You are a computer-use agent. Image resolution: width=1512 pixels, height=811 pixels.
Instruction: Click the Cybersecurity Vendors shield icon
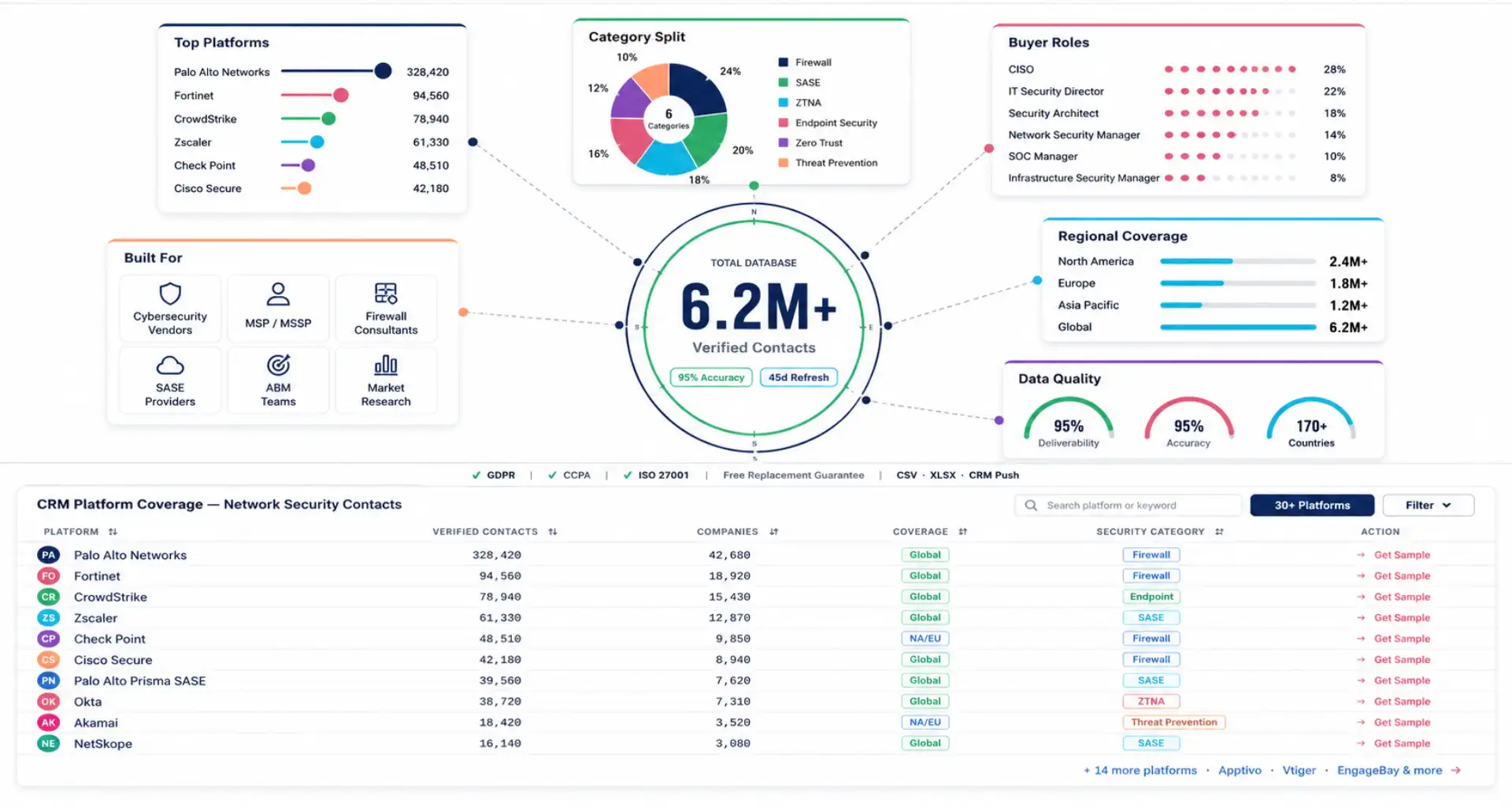pos(170,294)
